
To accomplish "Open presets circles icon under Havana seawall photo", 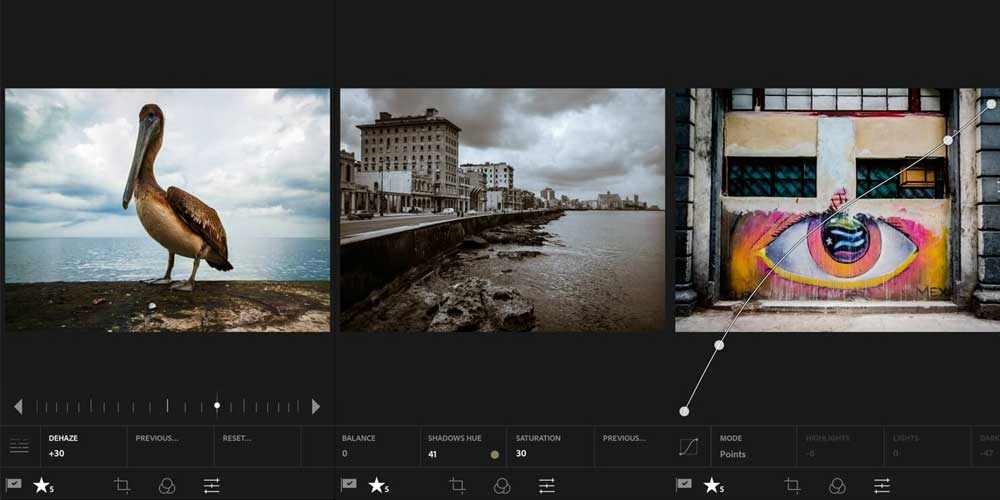I will (502, 486).
